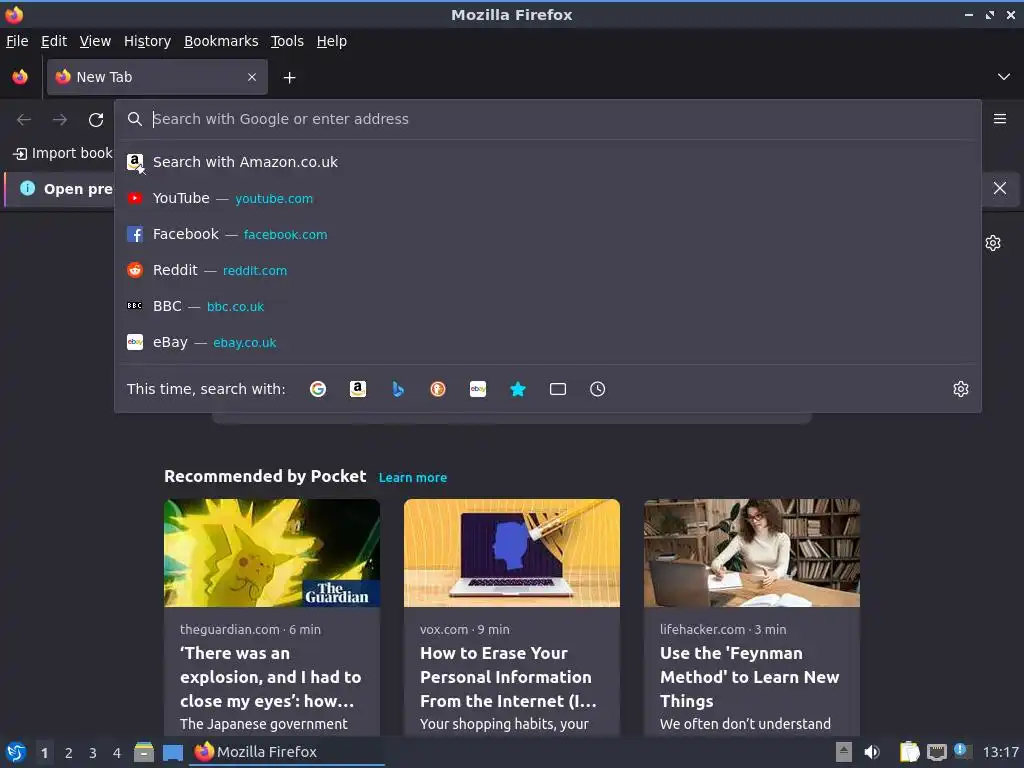Click the info icon in notification bar
Screen dimensions: 1024x768
27,188
